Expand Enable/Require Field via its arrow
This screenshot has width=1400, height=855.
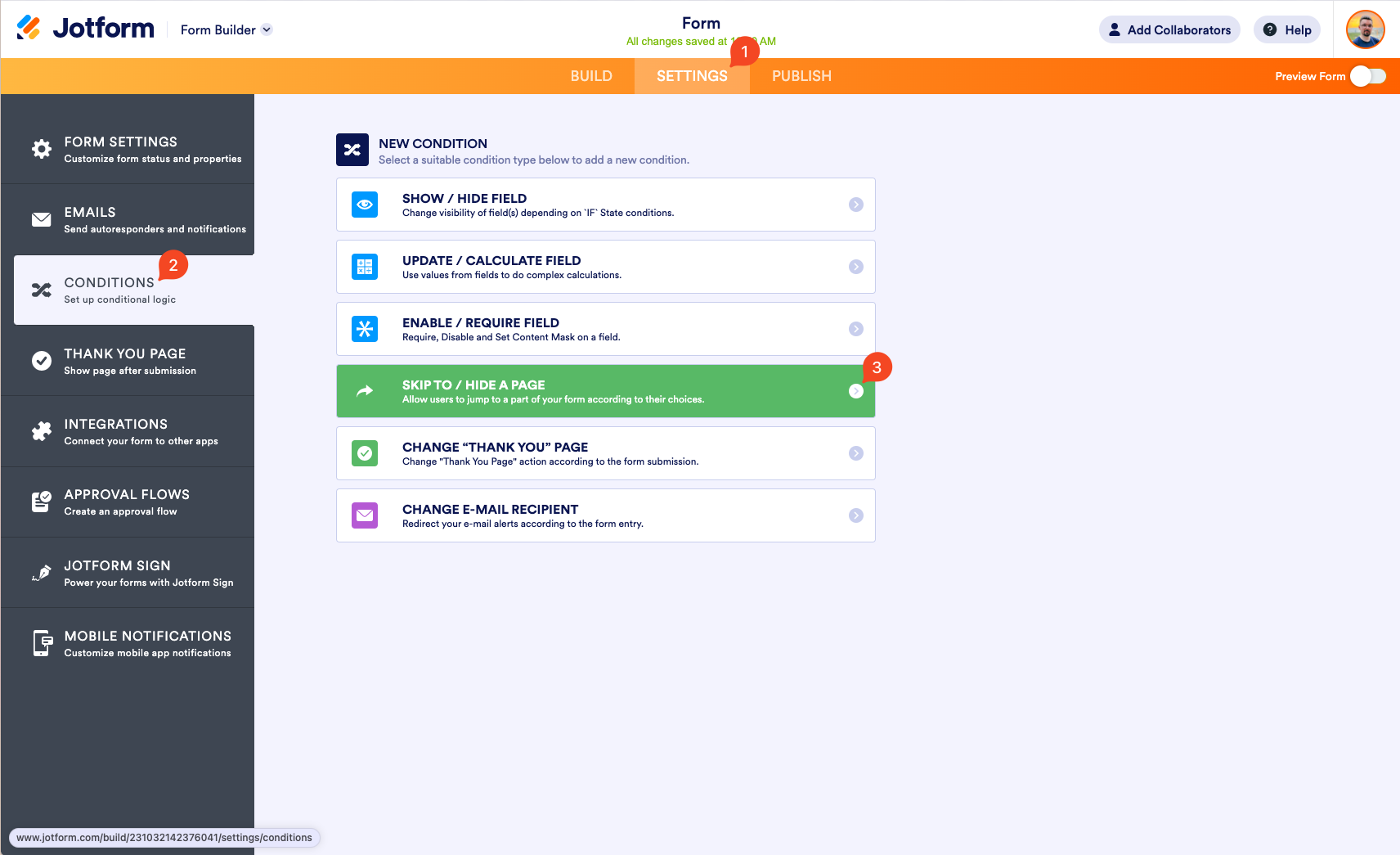pyautogui.click(x=856, y=329)
